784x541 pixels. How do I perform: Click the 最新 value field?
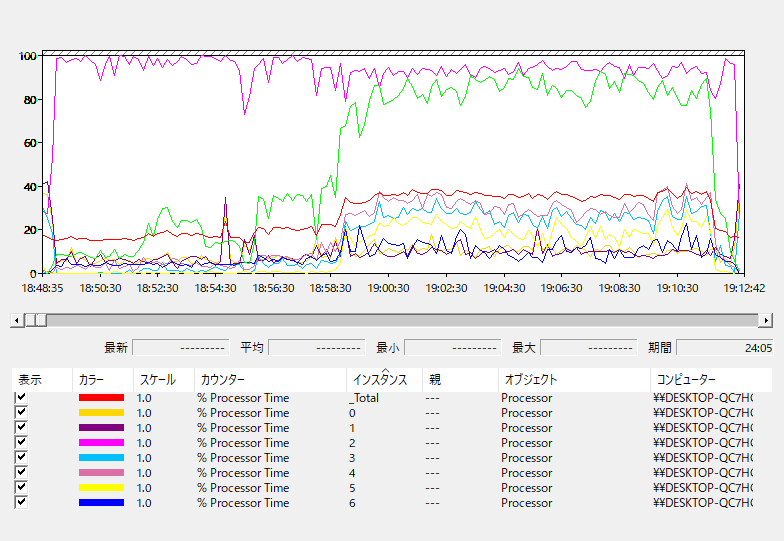(x=180, y=348)
